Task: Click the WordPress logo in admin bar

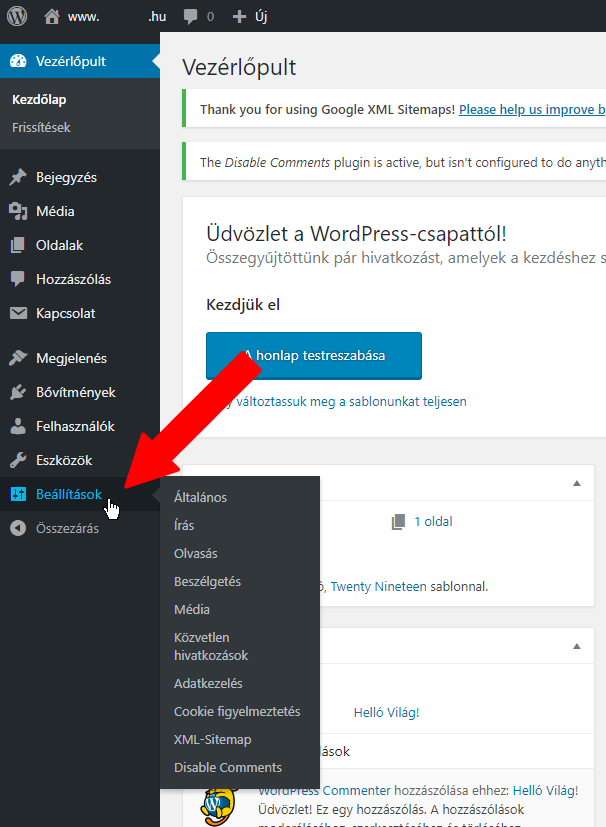Action: [17, 16]
